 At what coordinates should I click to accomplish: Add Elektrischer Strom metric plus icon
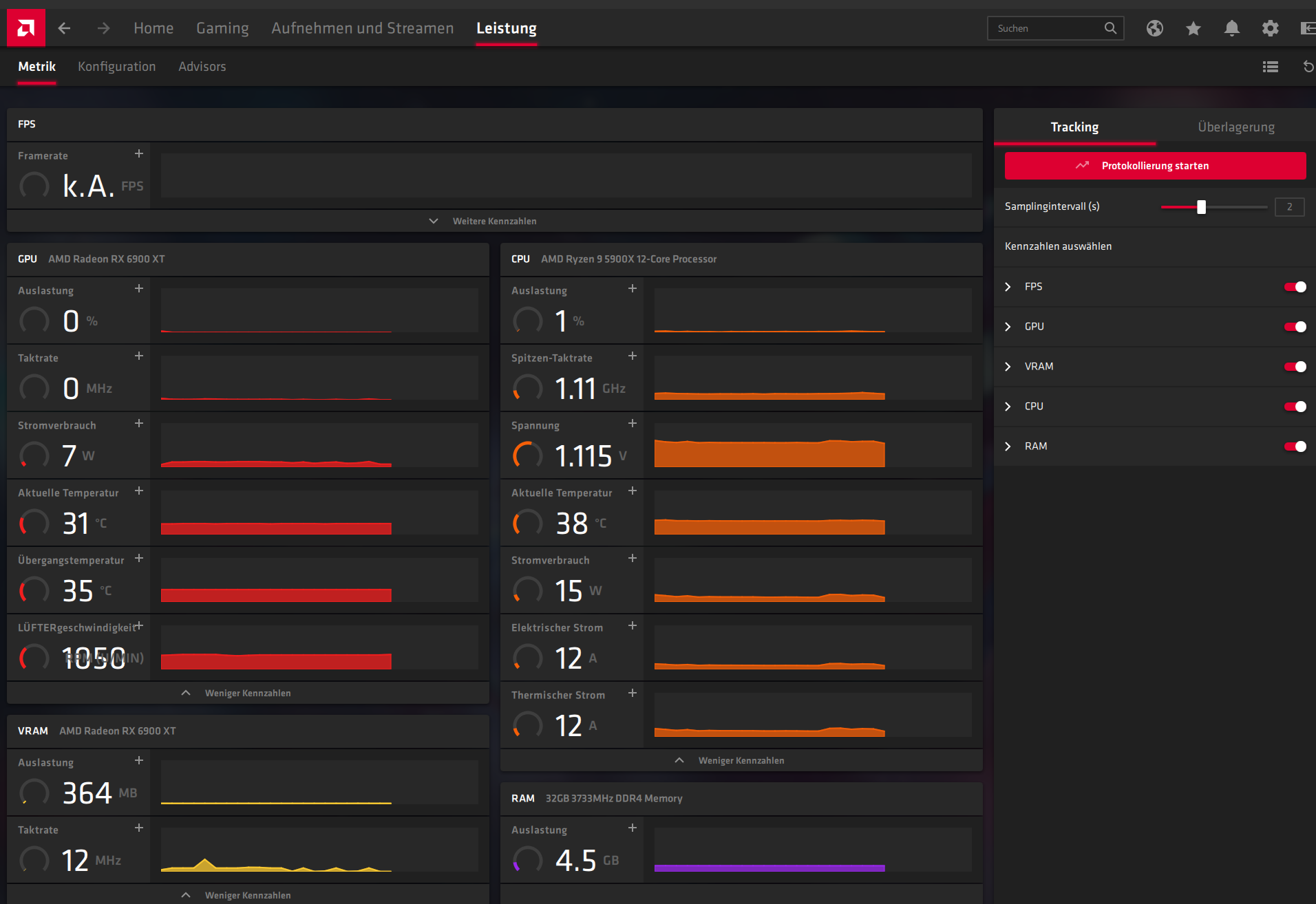point(633,625)
